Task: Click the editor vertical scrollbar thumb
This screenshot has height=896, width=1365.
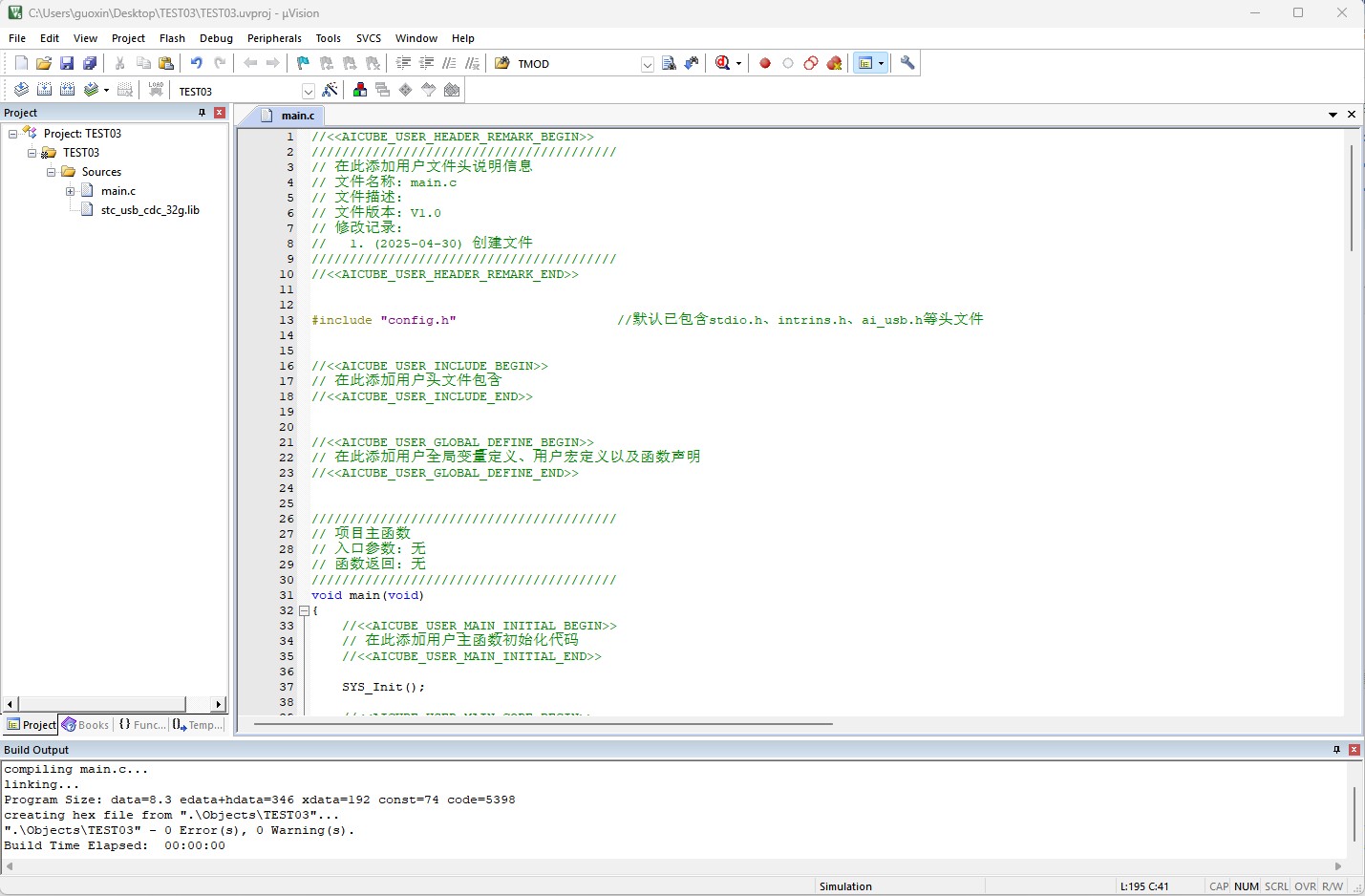Action: 1352,198
